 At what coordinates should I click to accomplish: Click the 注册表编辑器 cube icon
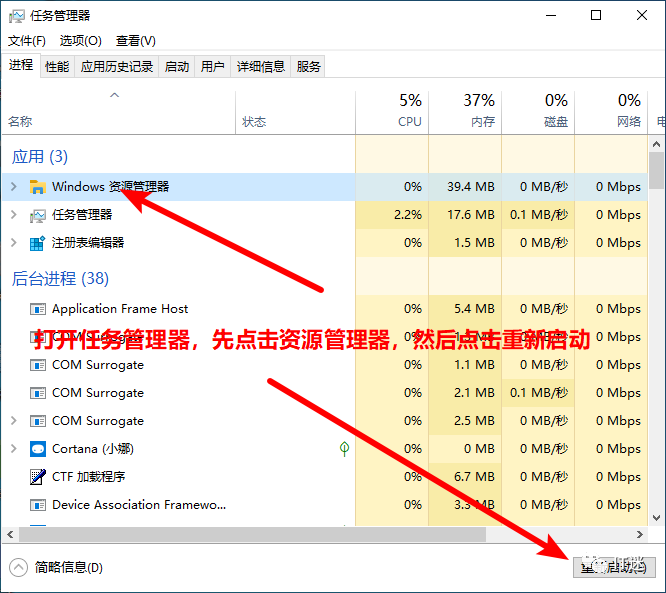point(38,243)
